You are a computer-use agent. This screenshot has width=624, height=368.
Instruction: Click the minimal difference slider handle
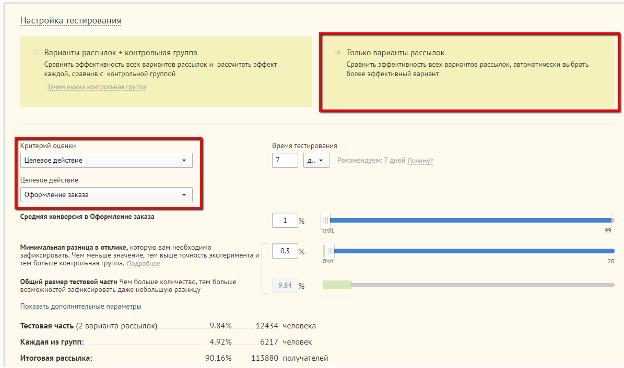coord(330,251)
